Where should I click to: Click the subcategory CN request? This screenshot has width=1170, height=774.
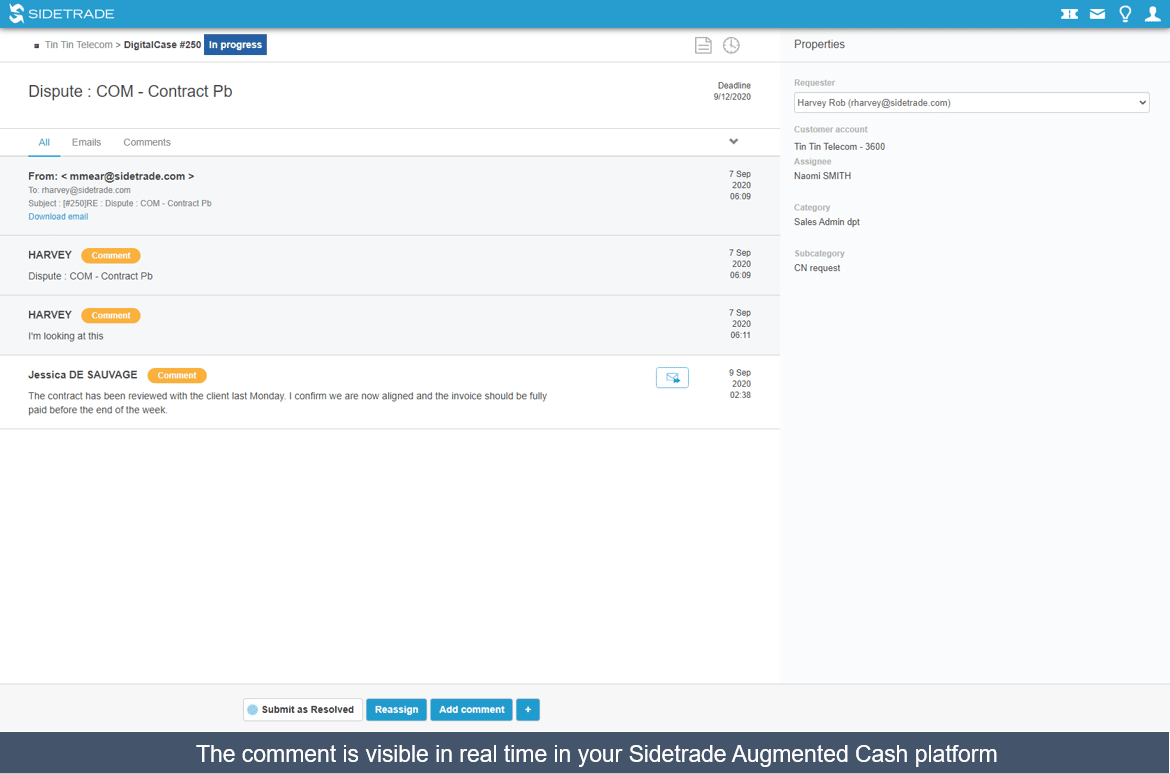click(x=817, y=268)
